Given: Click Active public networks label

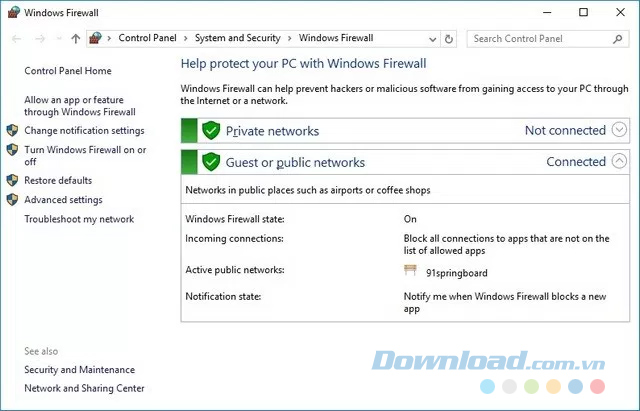Looking at the screenshot, I should (x=235, y=270).
